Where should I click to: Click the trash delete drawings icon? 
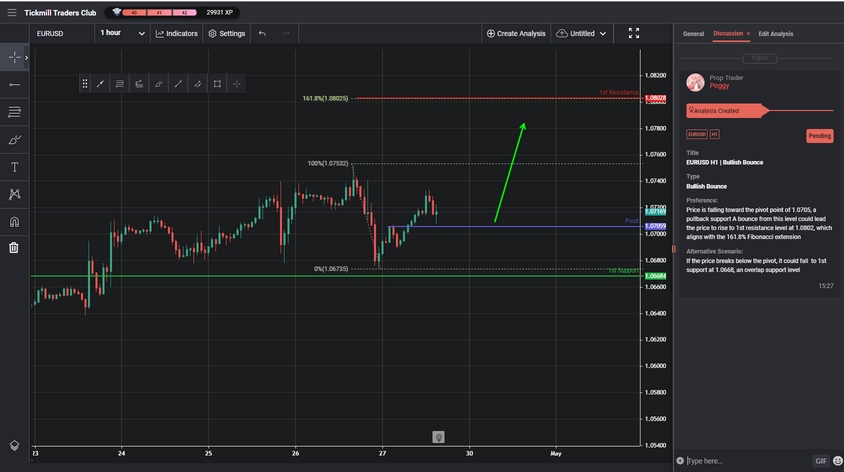click(14, 248)
